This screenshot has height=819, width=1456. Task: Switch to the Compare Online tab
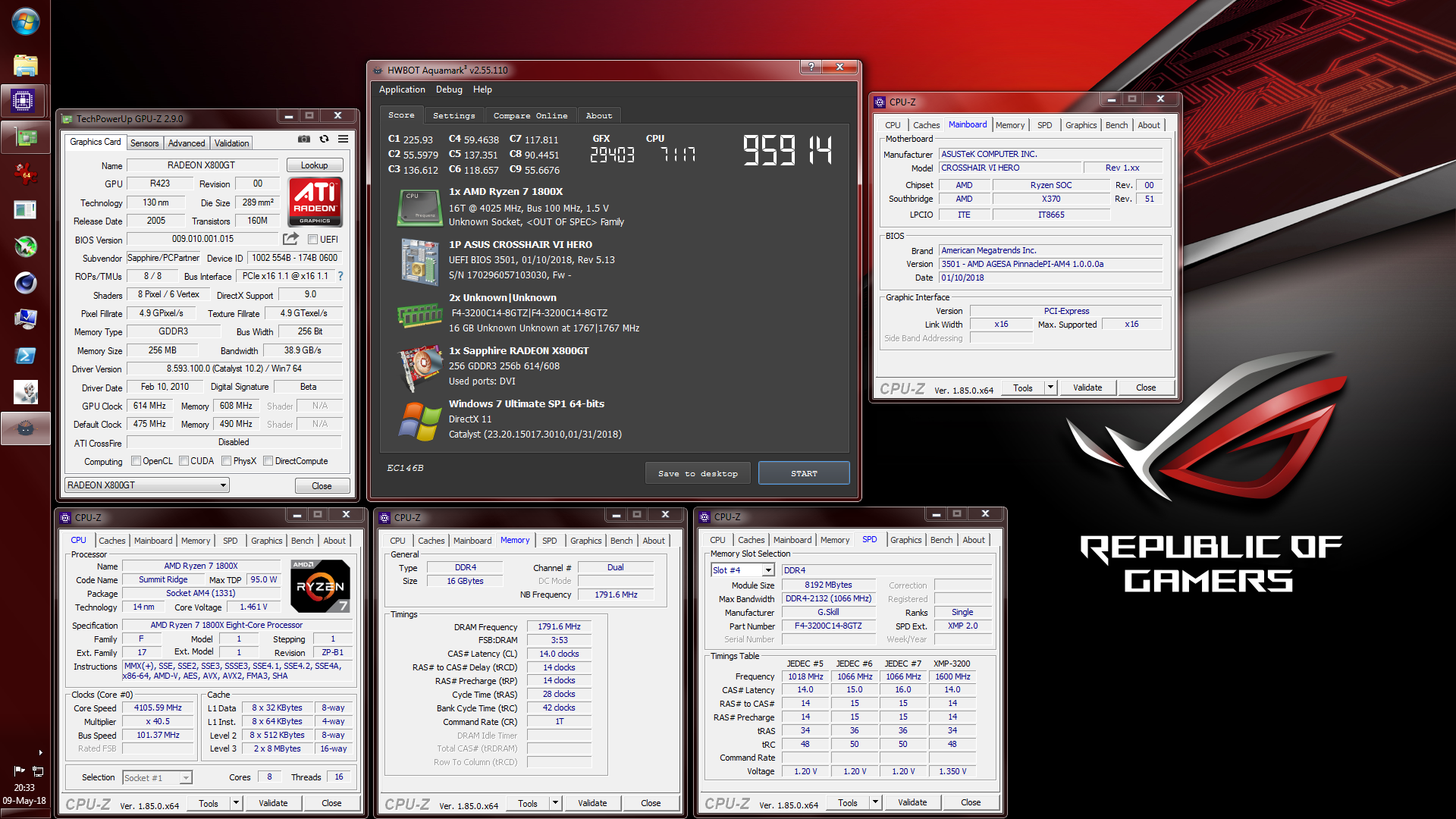[530, 116]
